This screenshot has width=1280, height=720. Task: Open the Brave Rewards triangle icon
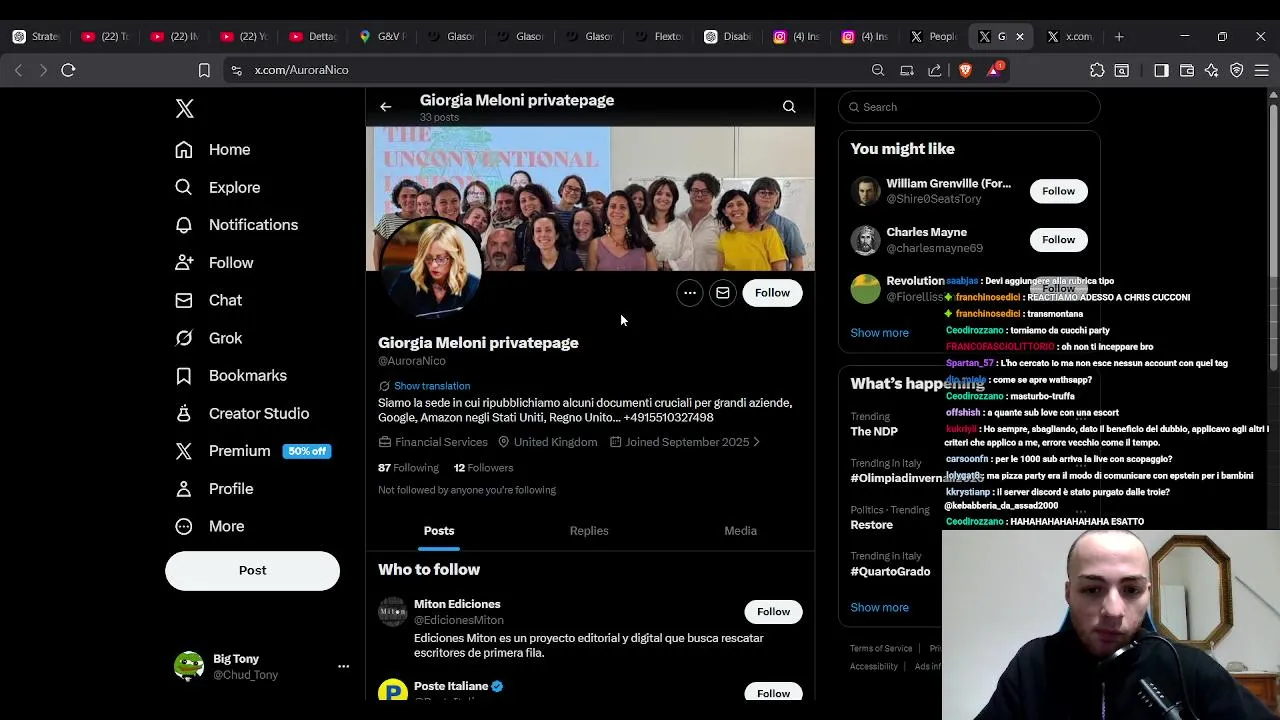coord(995,69)
